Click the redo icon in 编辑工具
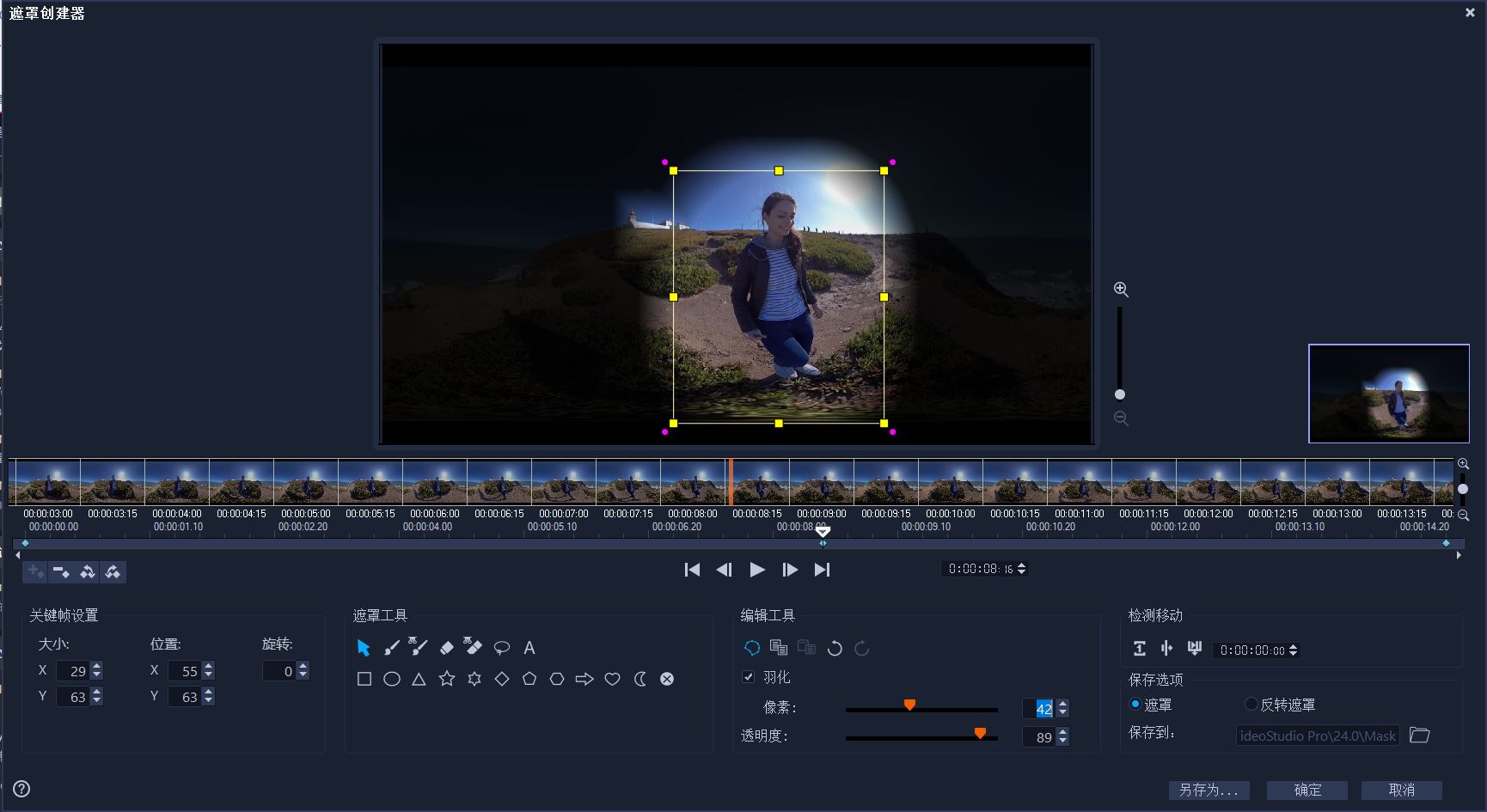Screen dimensions: 1487x812 (x=862, y=649)
